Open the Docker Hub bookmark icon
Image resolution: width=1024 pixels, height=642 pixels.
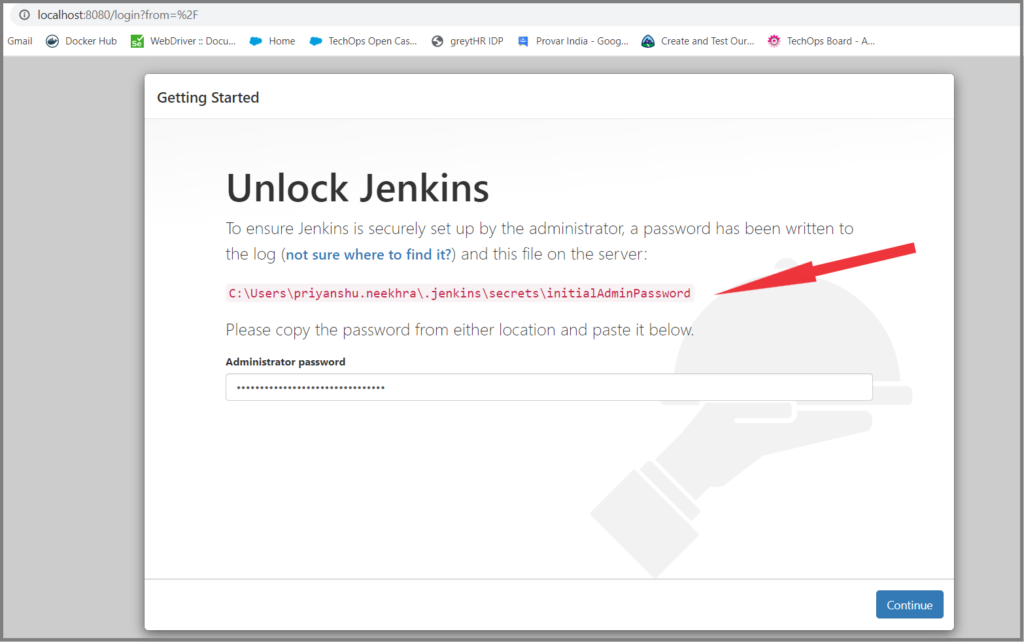pyautogui.click(x=52, y=41)
